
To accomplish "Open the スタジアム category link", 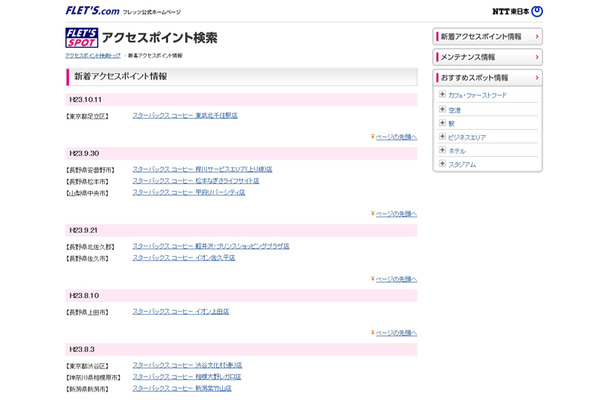I will click(462, 165).
